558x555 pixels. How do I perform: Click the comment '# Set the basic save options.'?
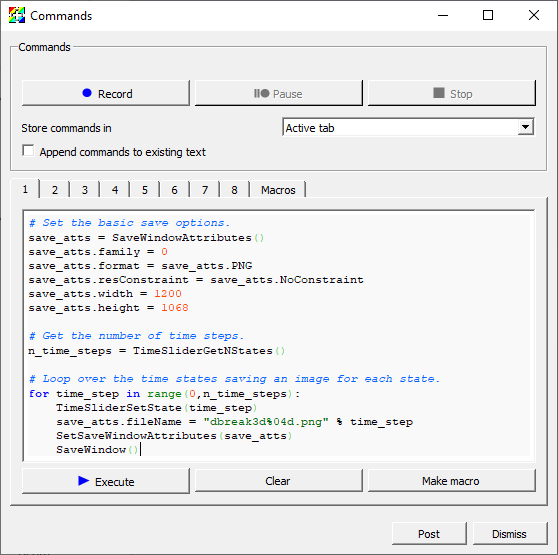(x=130, y=223)
